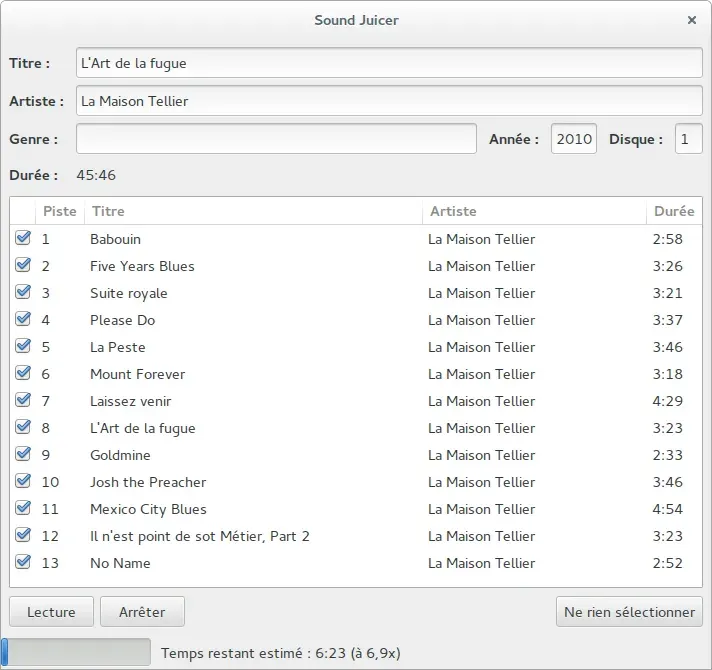The width and height of the screenshot is (712, 670).
Task: Select the Please Do track row
Action: [x=356, y=320]
